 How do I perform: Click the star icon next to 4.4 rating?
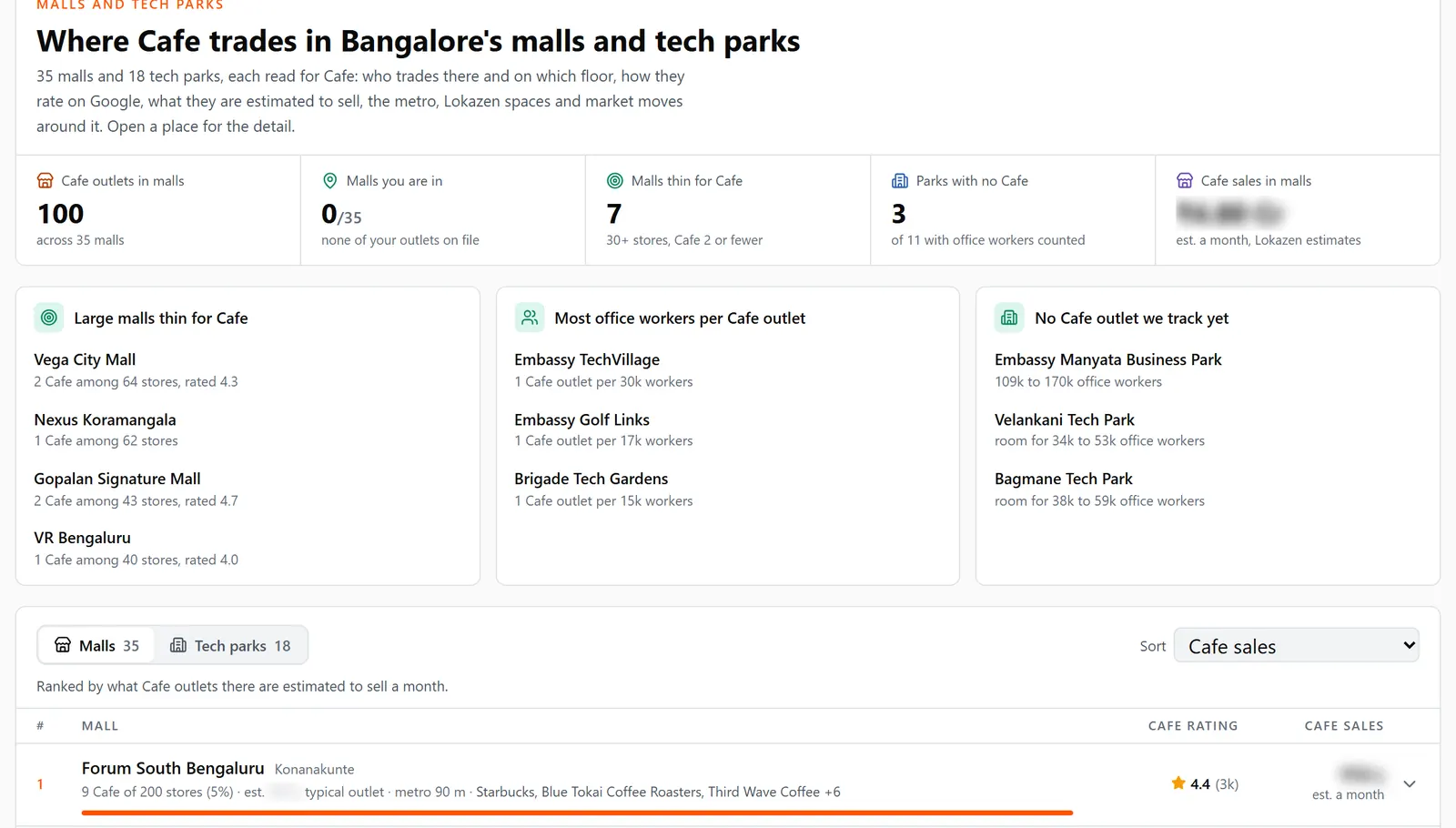pyautogui.click(x=1178, y=783)
